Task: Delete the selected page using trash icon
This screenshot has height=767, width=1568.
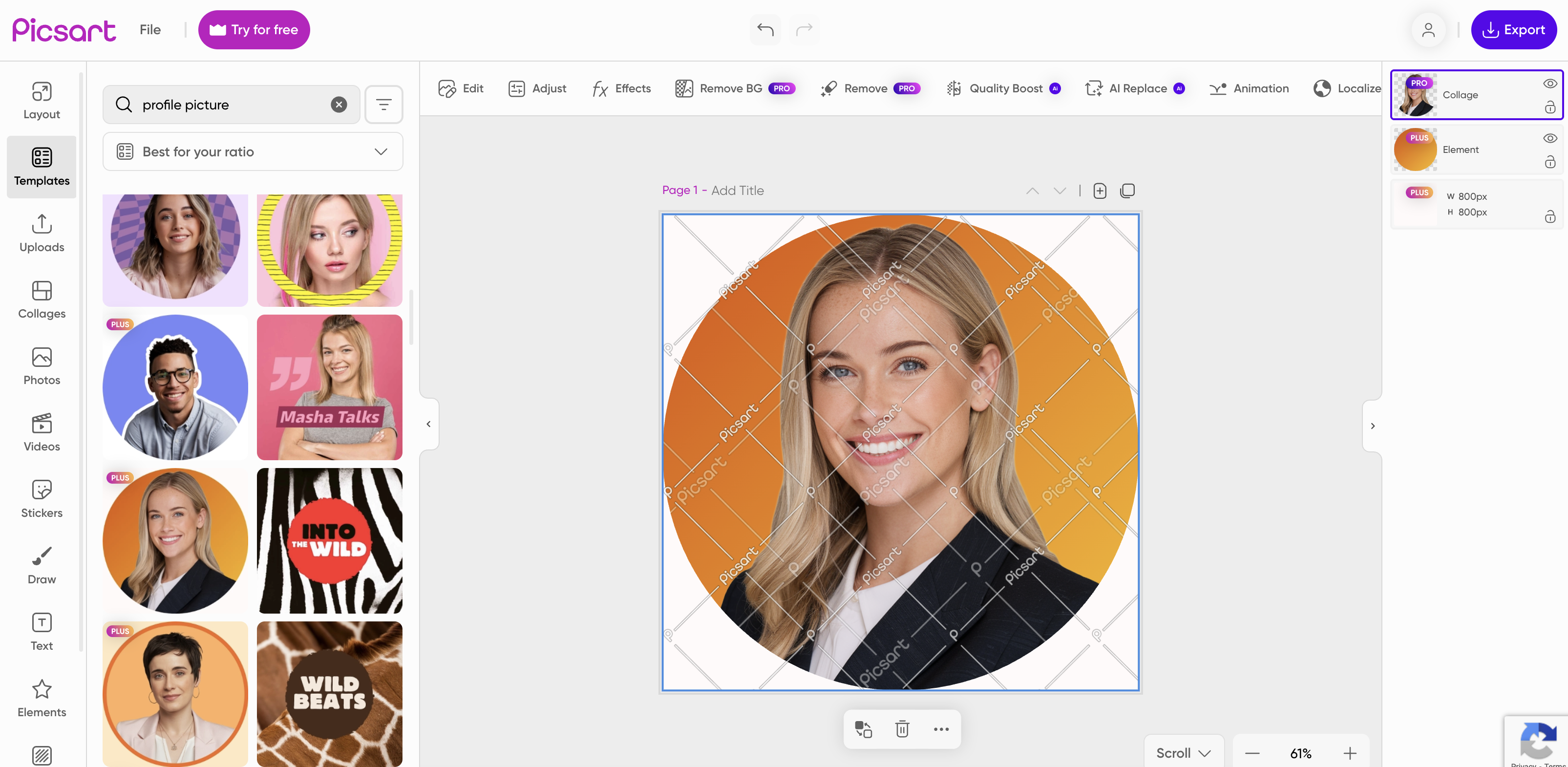Action: pos(902,729)
